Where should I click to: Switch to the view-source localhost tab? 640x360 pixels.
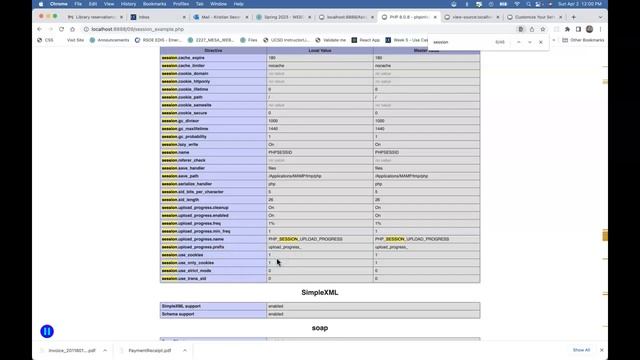pos(471,17)
